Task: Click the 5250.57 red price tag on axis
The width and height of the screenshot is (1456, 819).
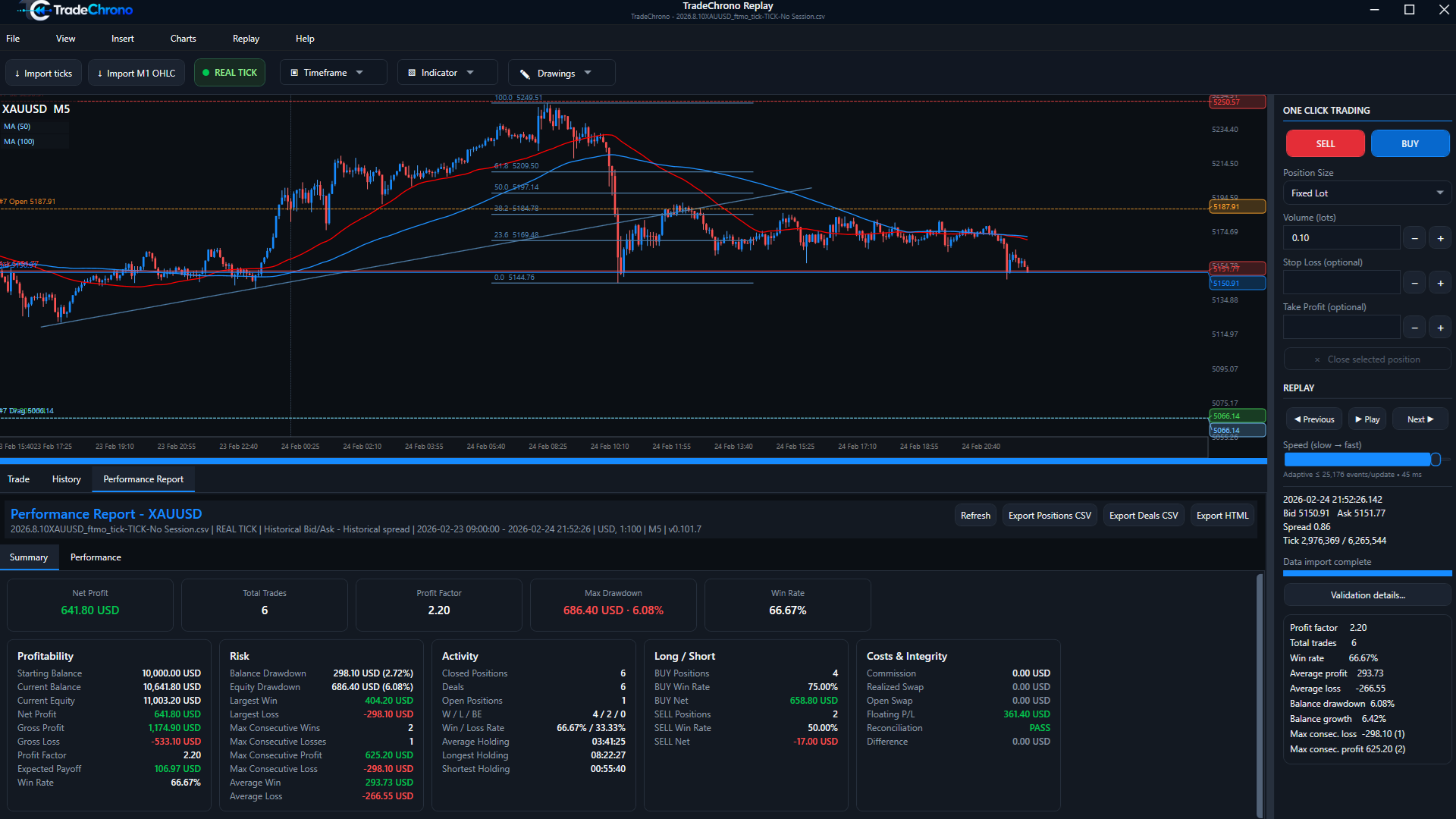Action: coord(1237,102)
